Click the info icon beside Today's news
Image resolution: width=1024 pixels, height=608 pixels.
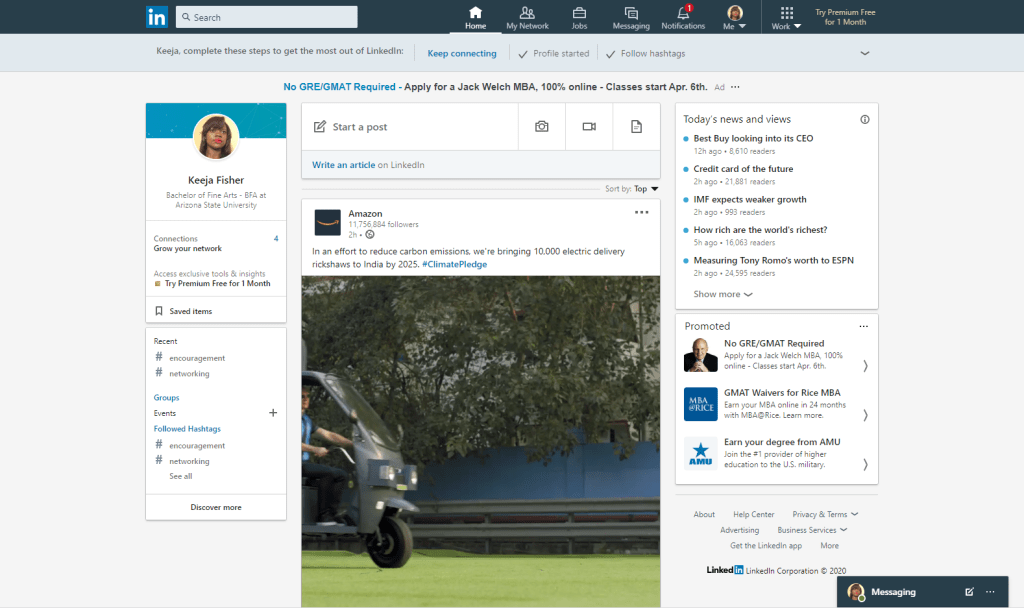[865, 119]
